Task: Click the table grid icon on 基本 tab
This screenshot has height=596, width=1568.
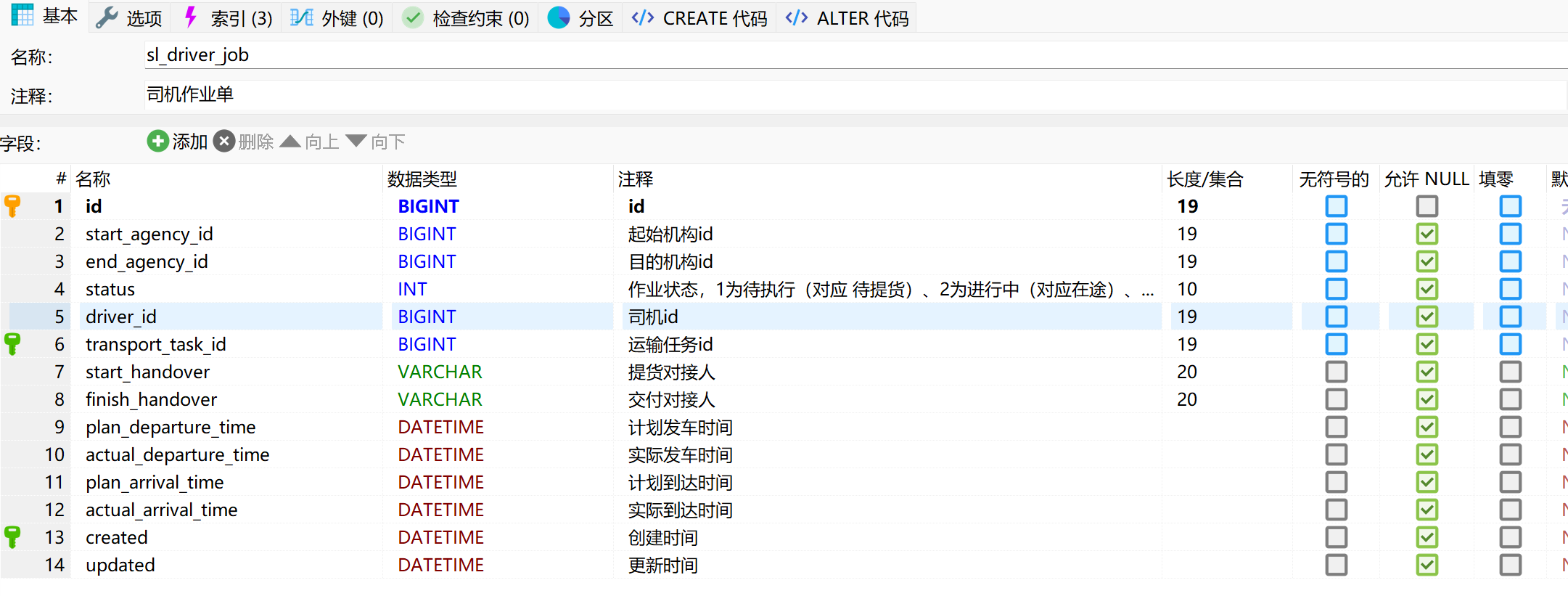Action: point(22,15)
